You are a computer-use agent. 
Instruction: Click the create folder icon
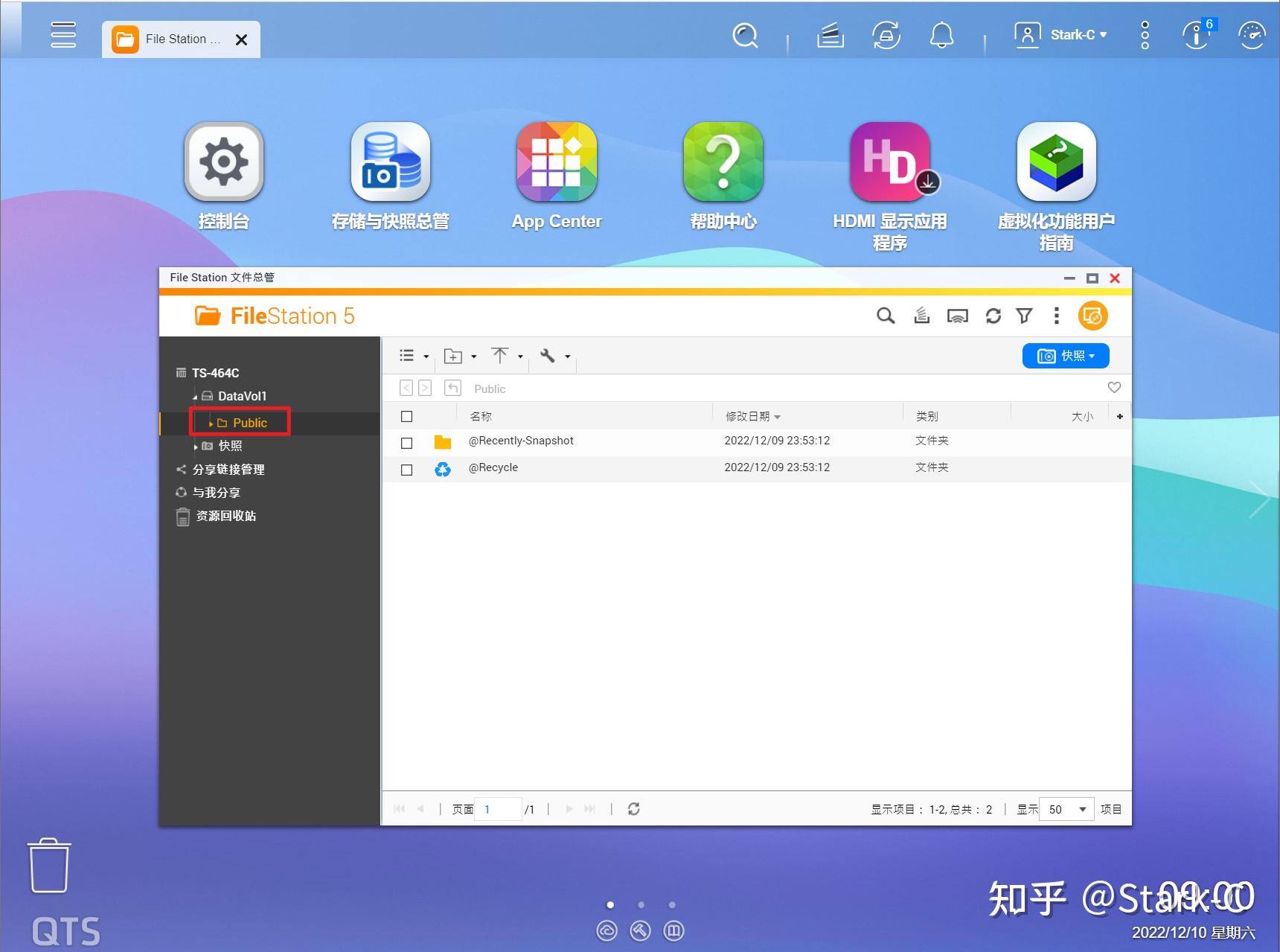coord(455,356)
